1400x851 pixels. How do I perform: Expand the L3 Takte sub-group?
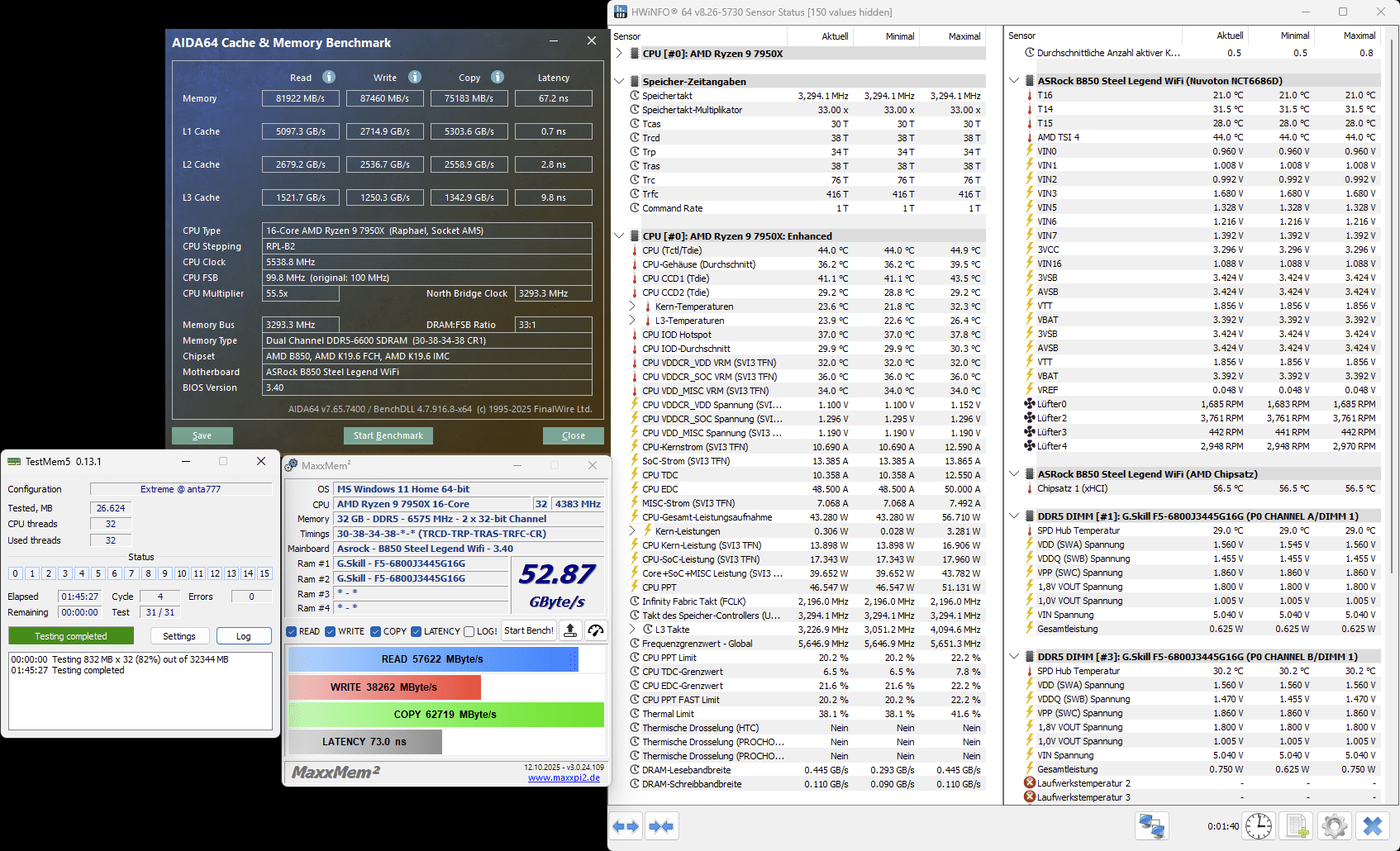pos(633,630)
